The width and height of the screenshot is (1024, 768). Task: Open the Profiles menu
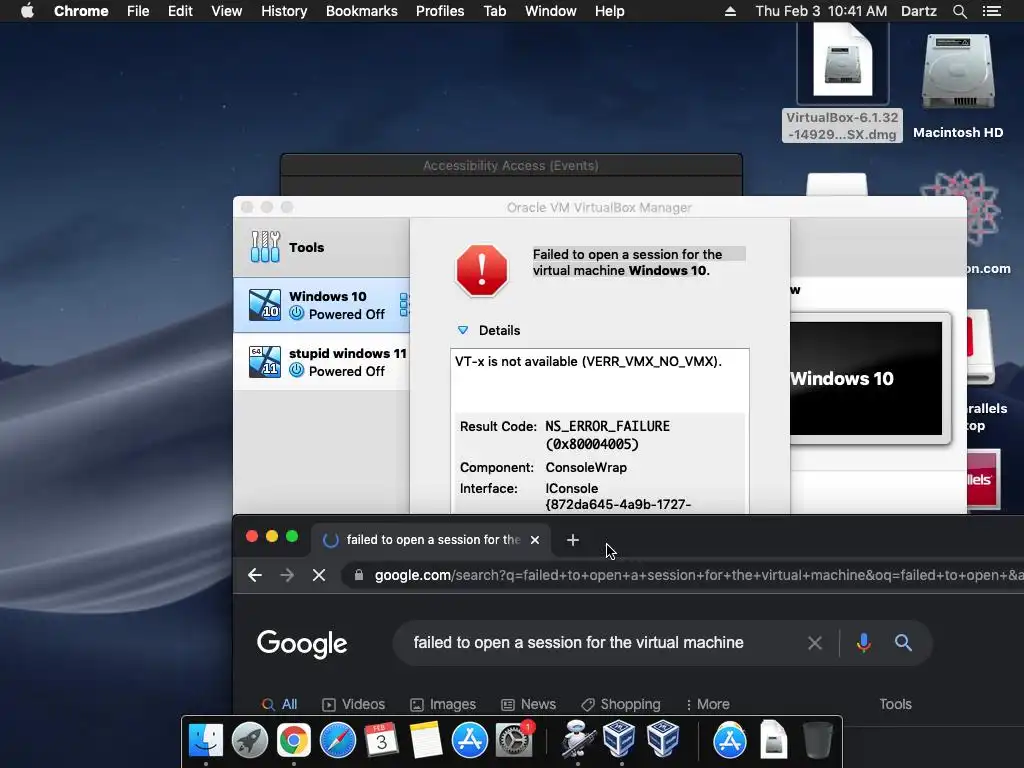440,11
